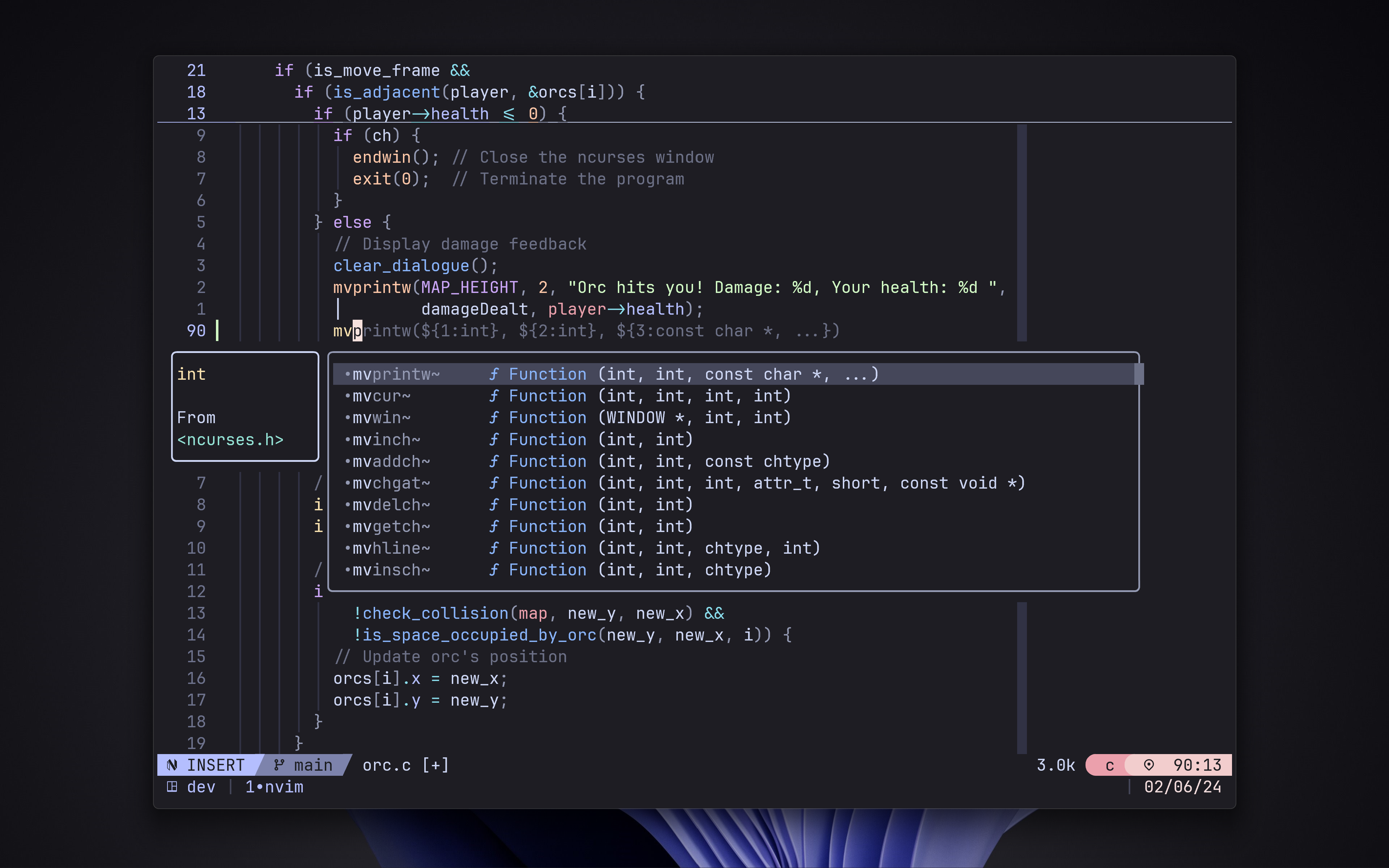Click the exit(0); statement
The image size is (1389, 868).
click(391, 179)
